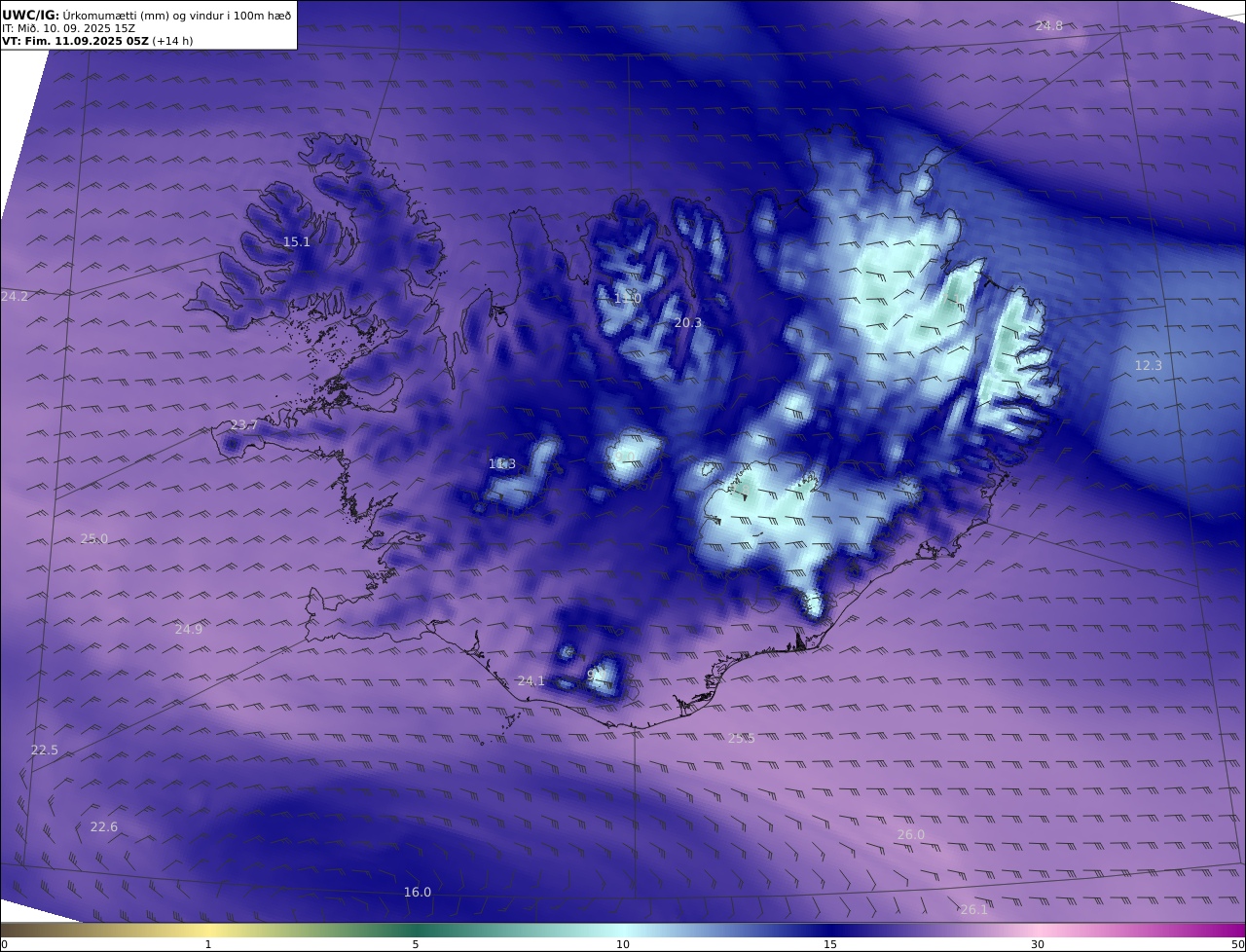
Task: Click the 23.7 value on the map
Action: 244,424
